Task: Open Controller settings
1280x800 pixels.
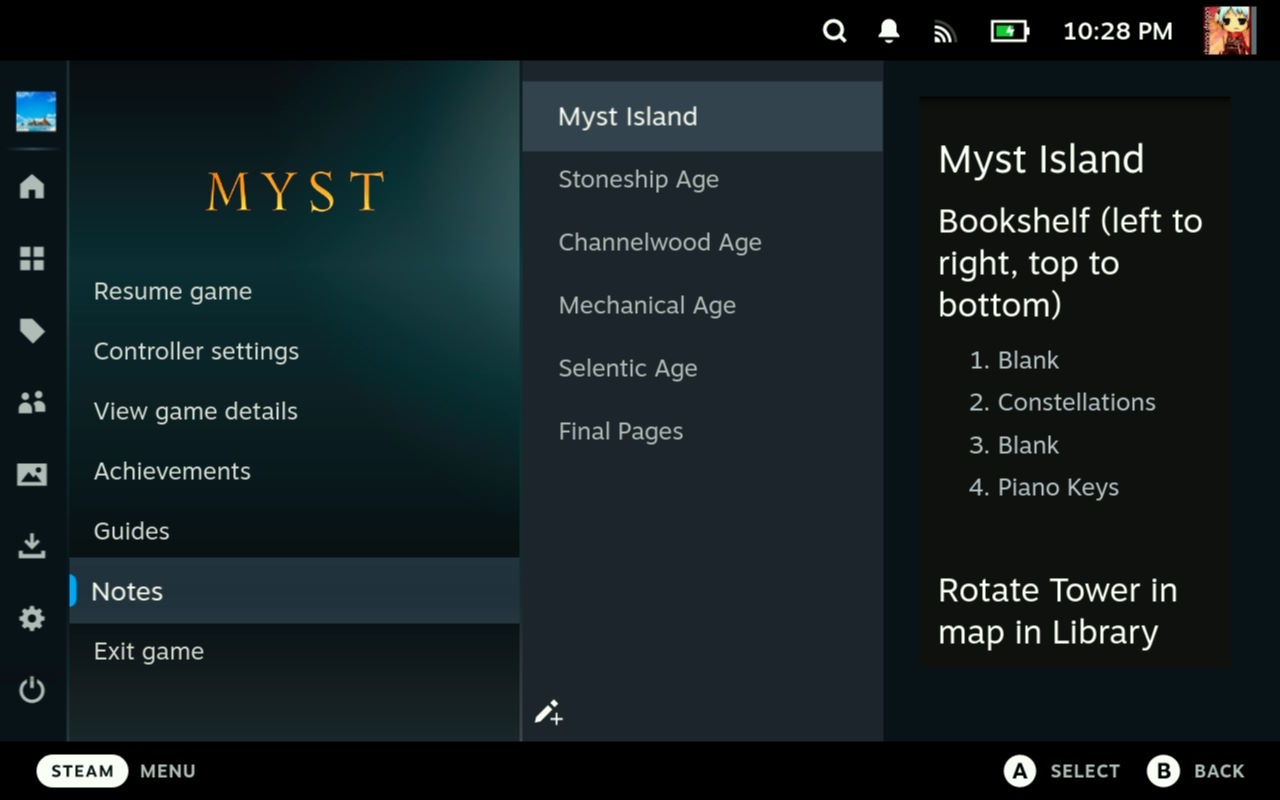Action: point(294,351)
